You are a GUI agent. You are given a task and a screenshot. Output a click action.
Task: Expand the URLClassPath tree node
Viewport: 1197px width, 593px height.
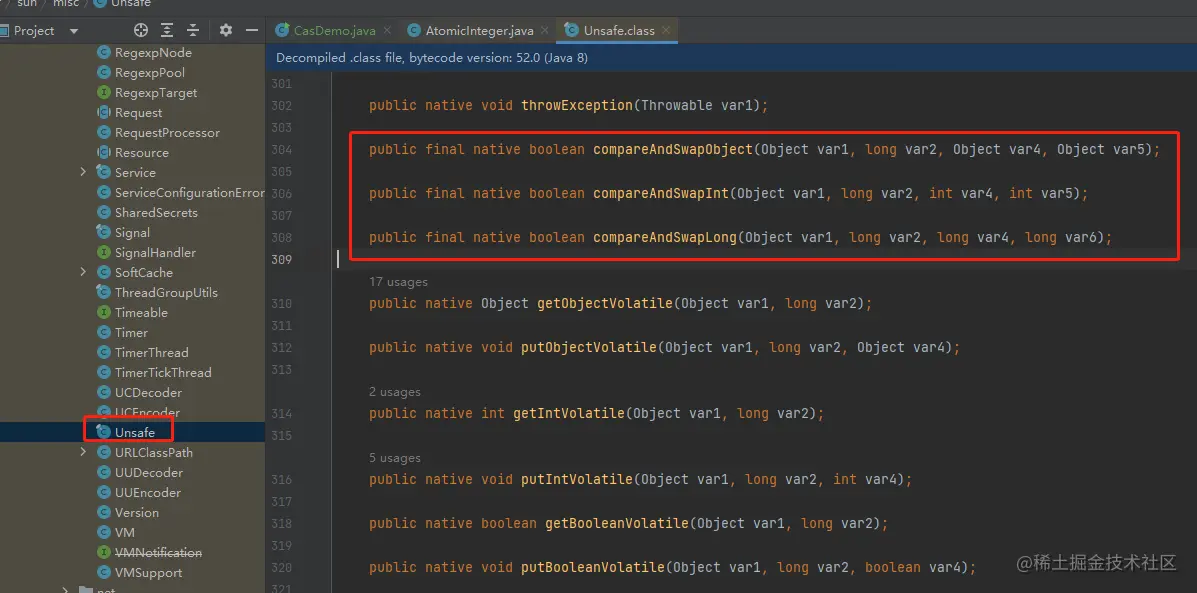point(83,453)
